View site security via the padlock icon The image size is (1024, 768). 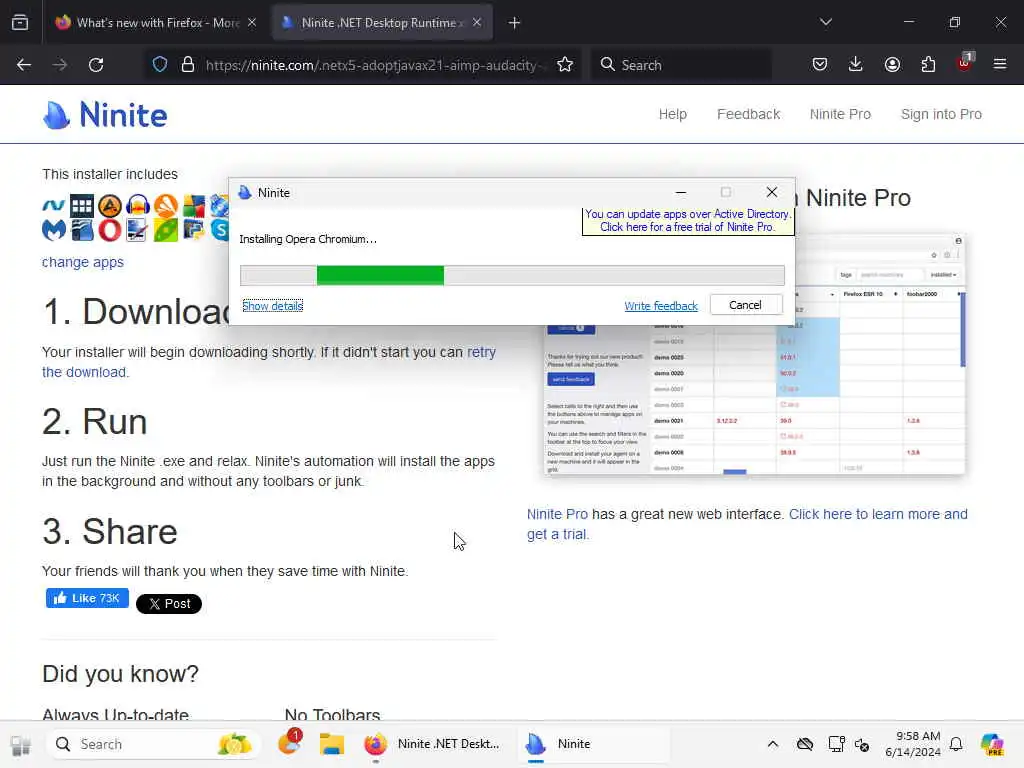click(x=188, y=65)
